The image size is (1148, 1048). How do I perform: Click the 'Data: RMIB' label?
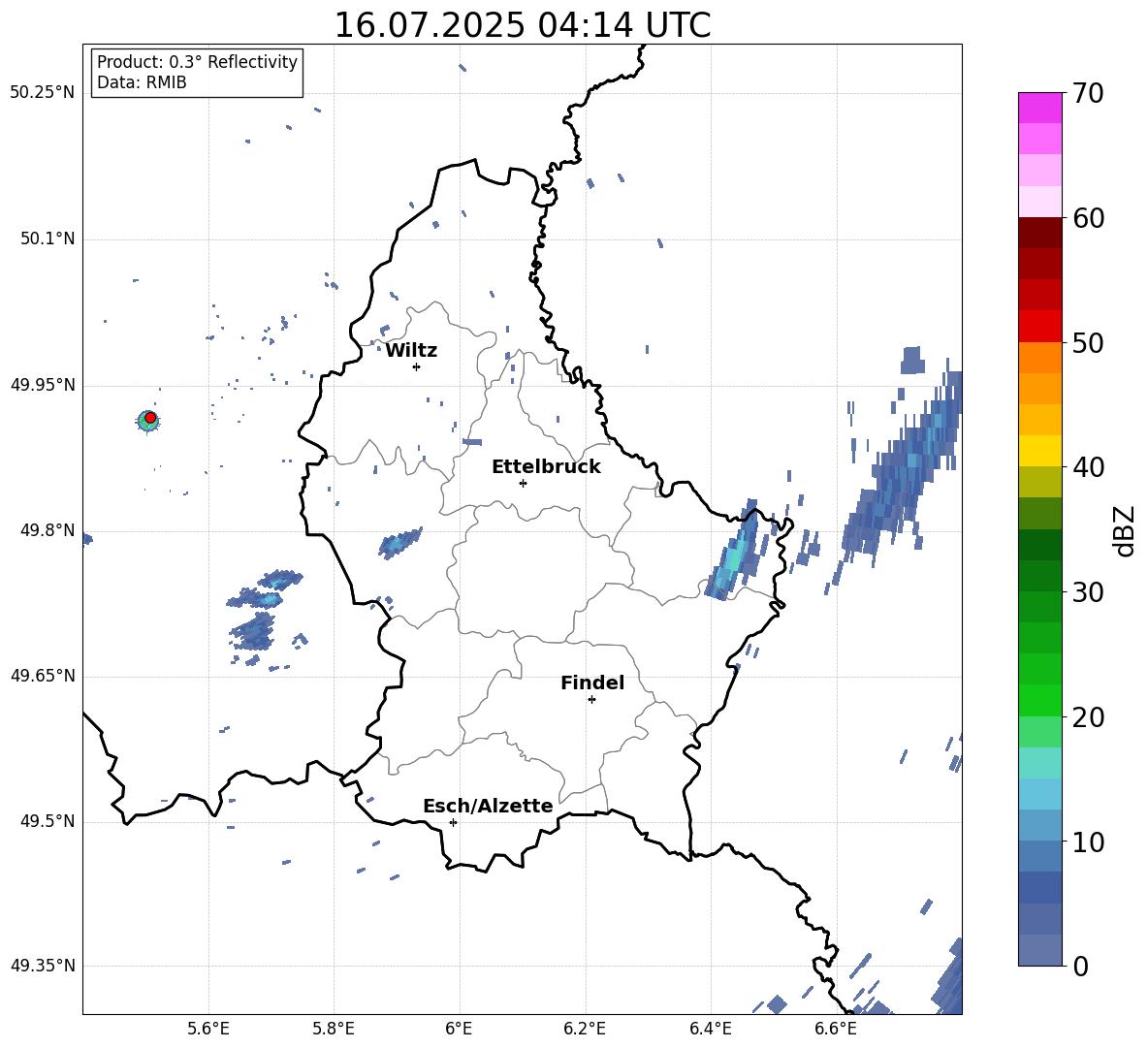point(142,82)
